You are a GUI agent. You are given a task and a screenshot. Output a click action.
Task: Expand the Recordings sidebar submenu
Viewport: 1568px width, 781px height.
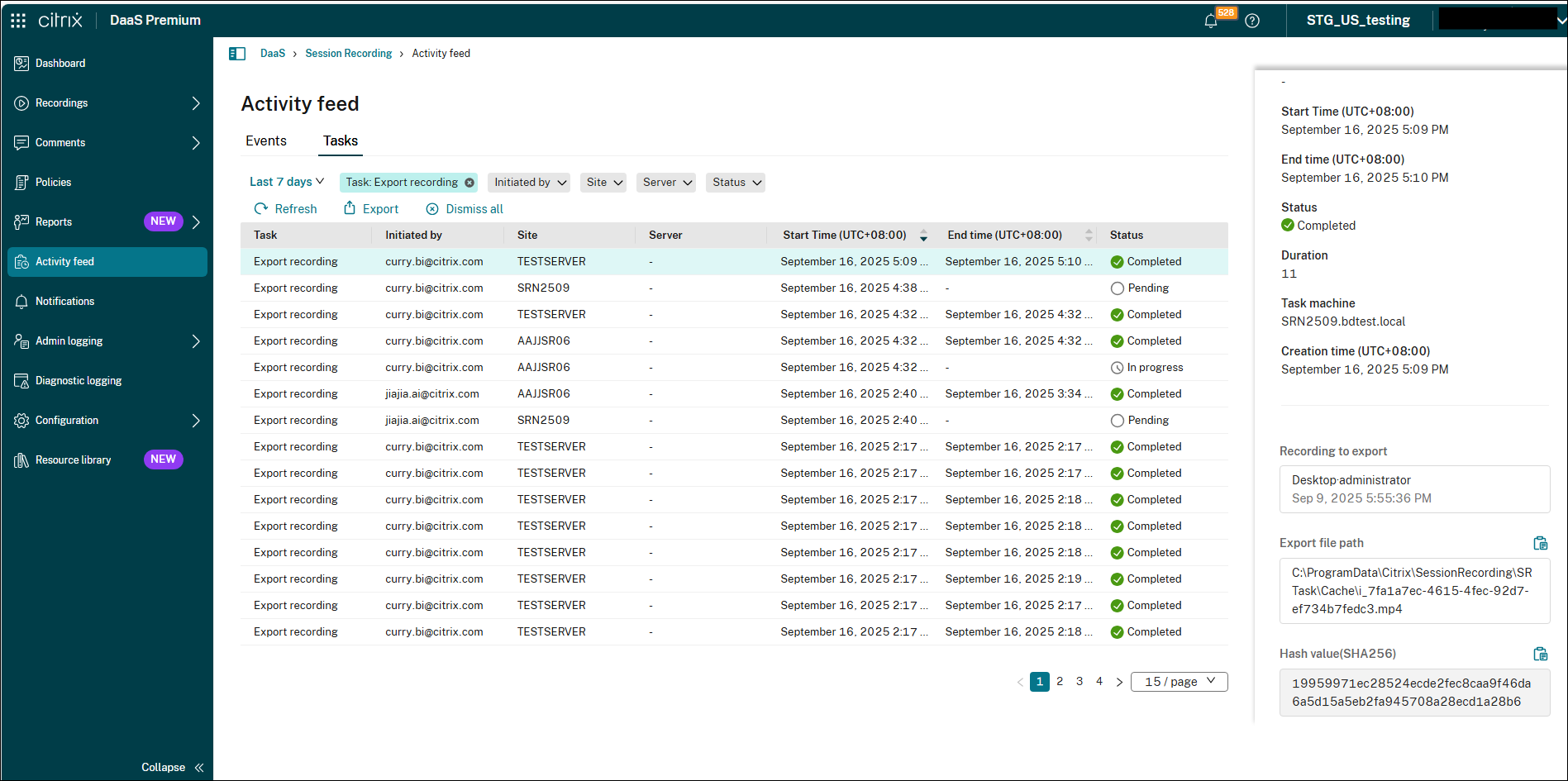coord(196,103)
